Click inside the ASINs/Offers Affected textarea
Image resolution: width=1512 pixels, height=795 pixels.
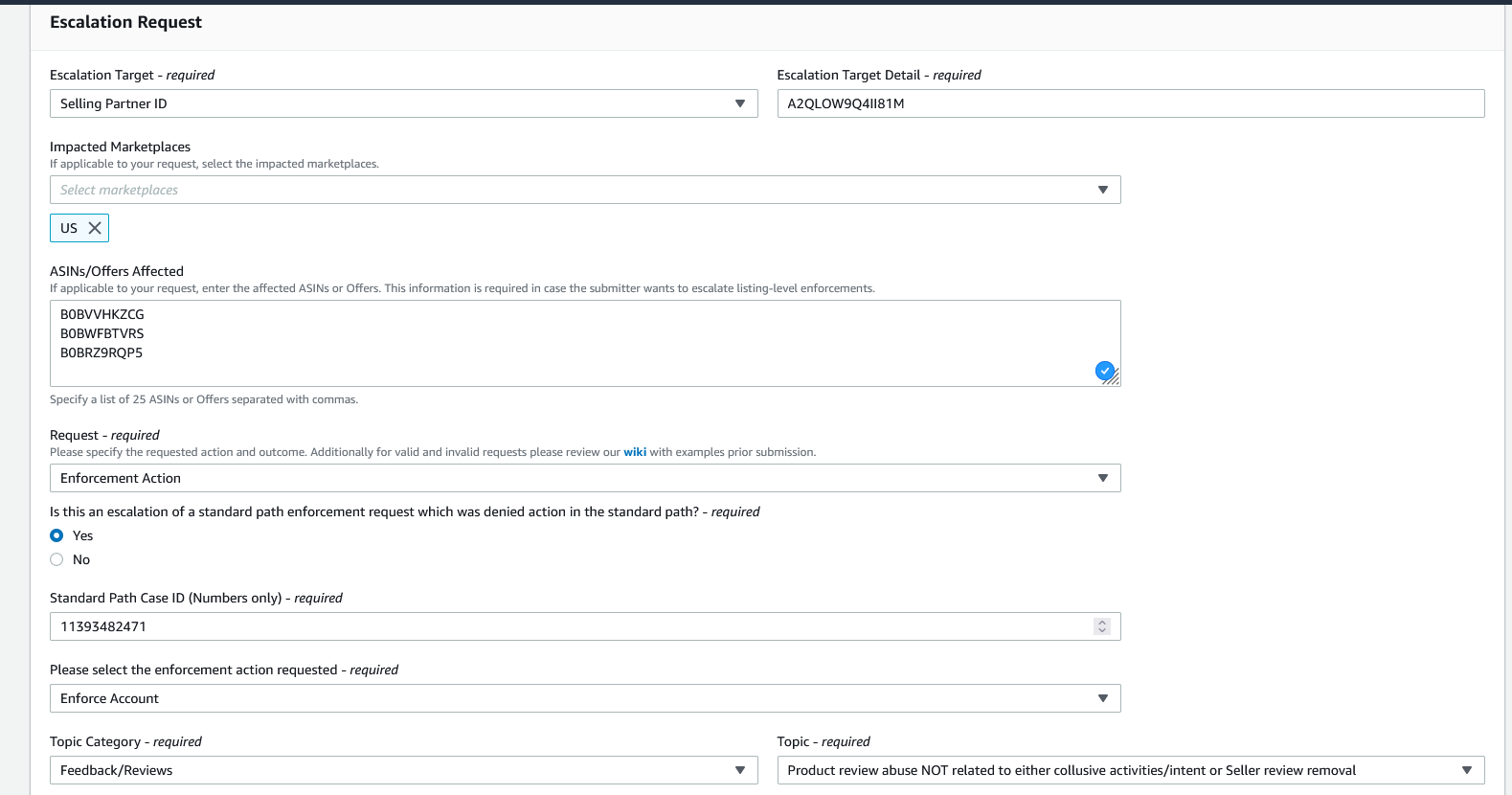(x=575, y=369)
